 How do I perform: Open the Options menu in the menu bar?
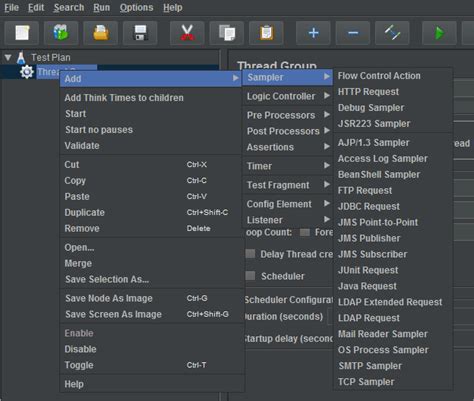pyautogui.click(x=136, y=7)
